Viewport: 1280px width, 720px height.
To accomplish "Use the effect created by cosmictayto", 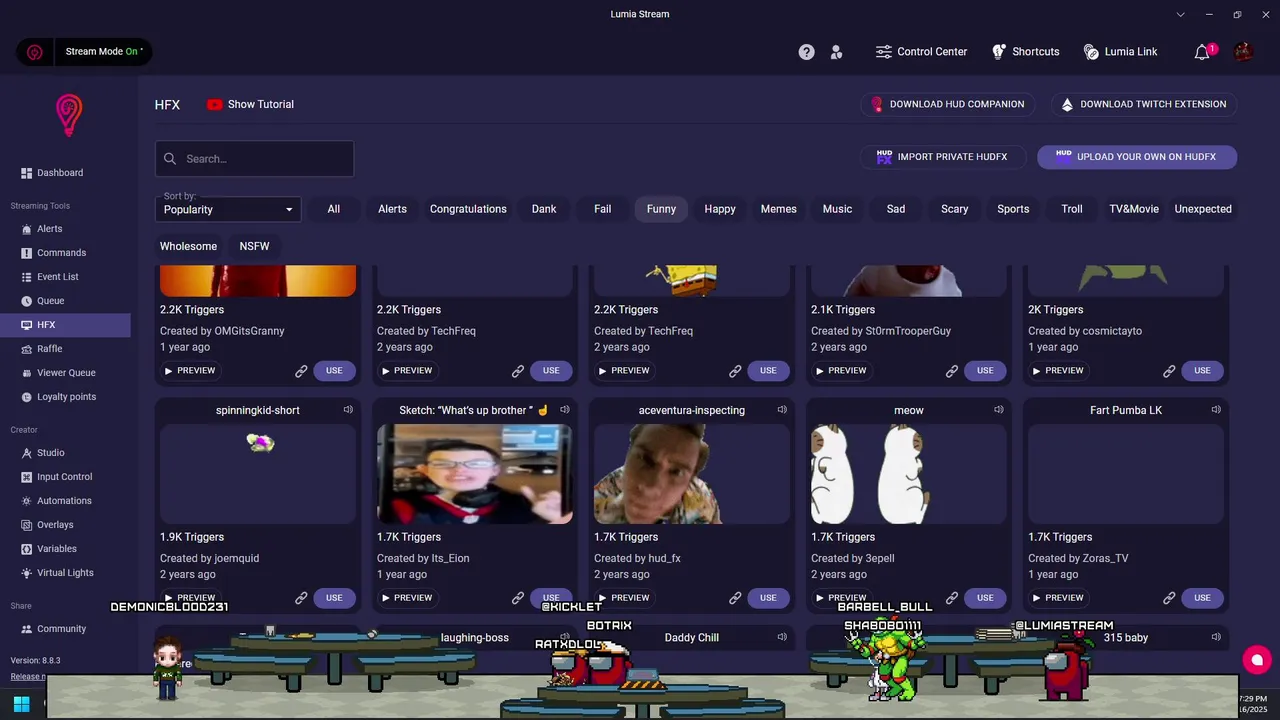I will pyautogui.click(x=1202, y=371).
